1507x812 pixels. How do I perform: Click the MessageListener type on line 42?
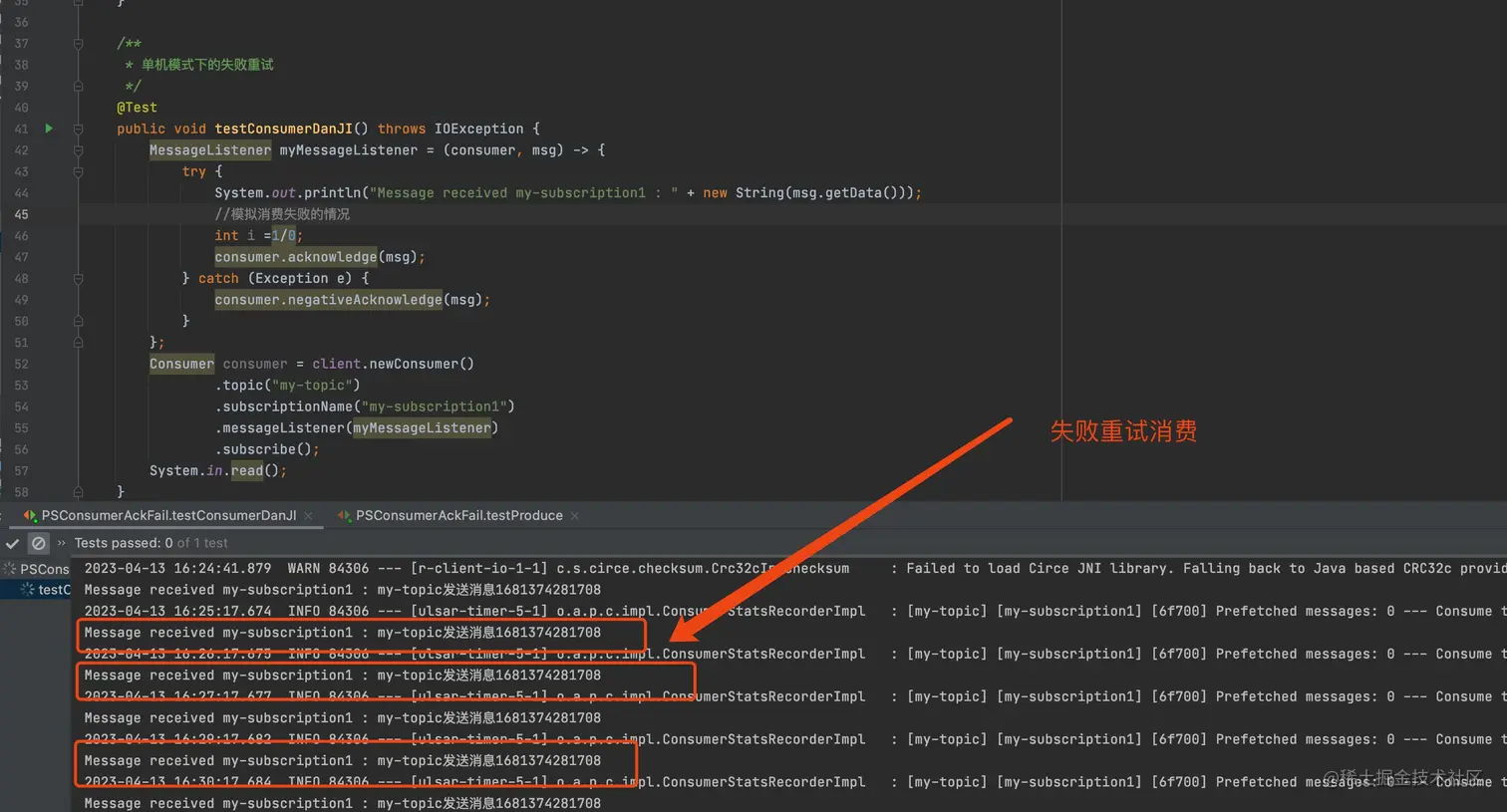click(210, 150)
